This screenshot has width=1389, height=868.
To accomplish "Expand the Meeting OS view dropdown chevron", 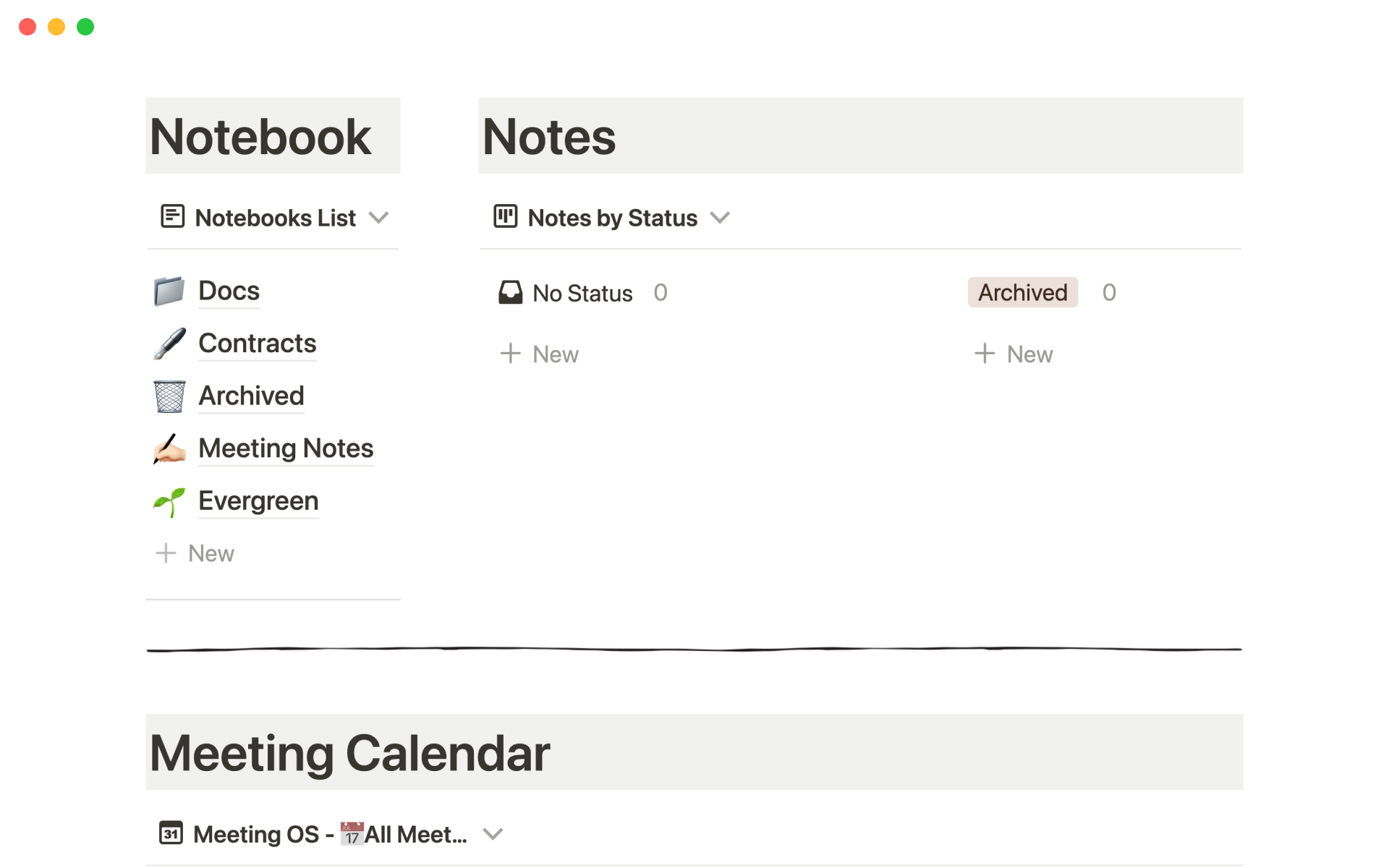I will (493, 834).
